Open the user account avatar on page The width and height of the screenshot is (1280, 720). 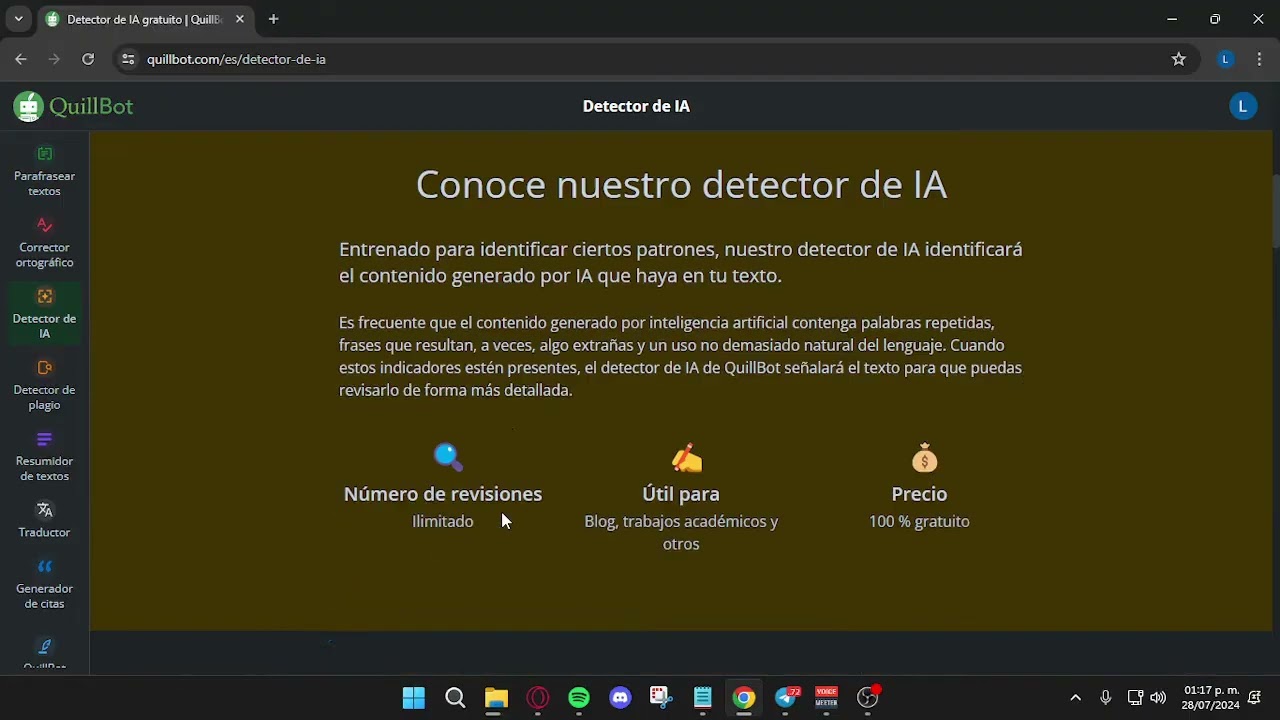tap(1243, 106)
